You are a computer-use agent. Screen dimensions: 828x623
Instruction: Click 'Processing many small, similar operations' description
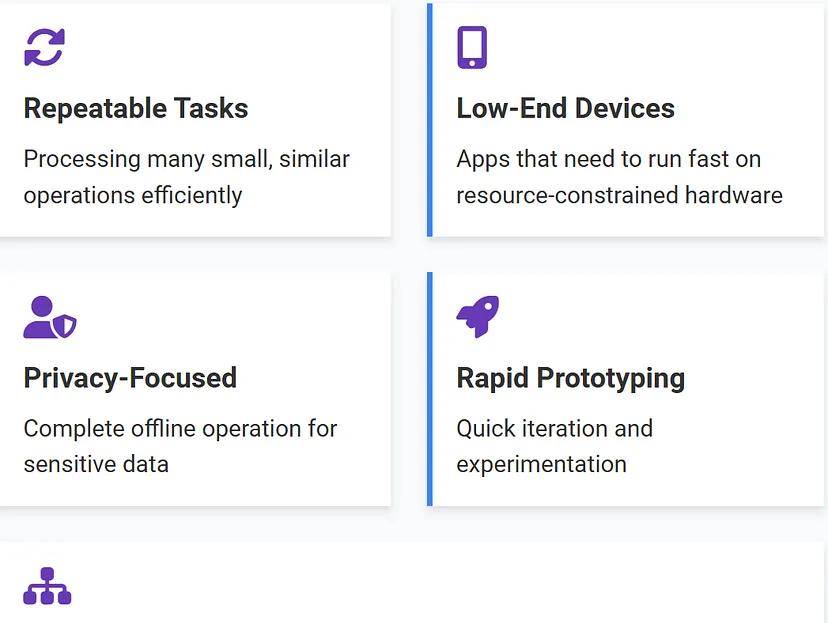click(186, 176)
